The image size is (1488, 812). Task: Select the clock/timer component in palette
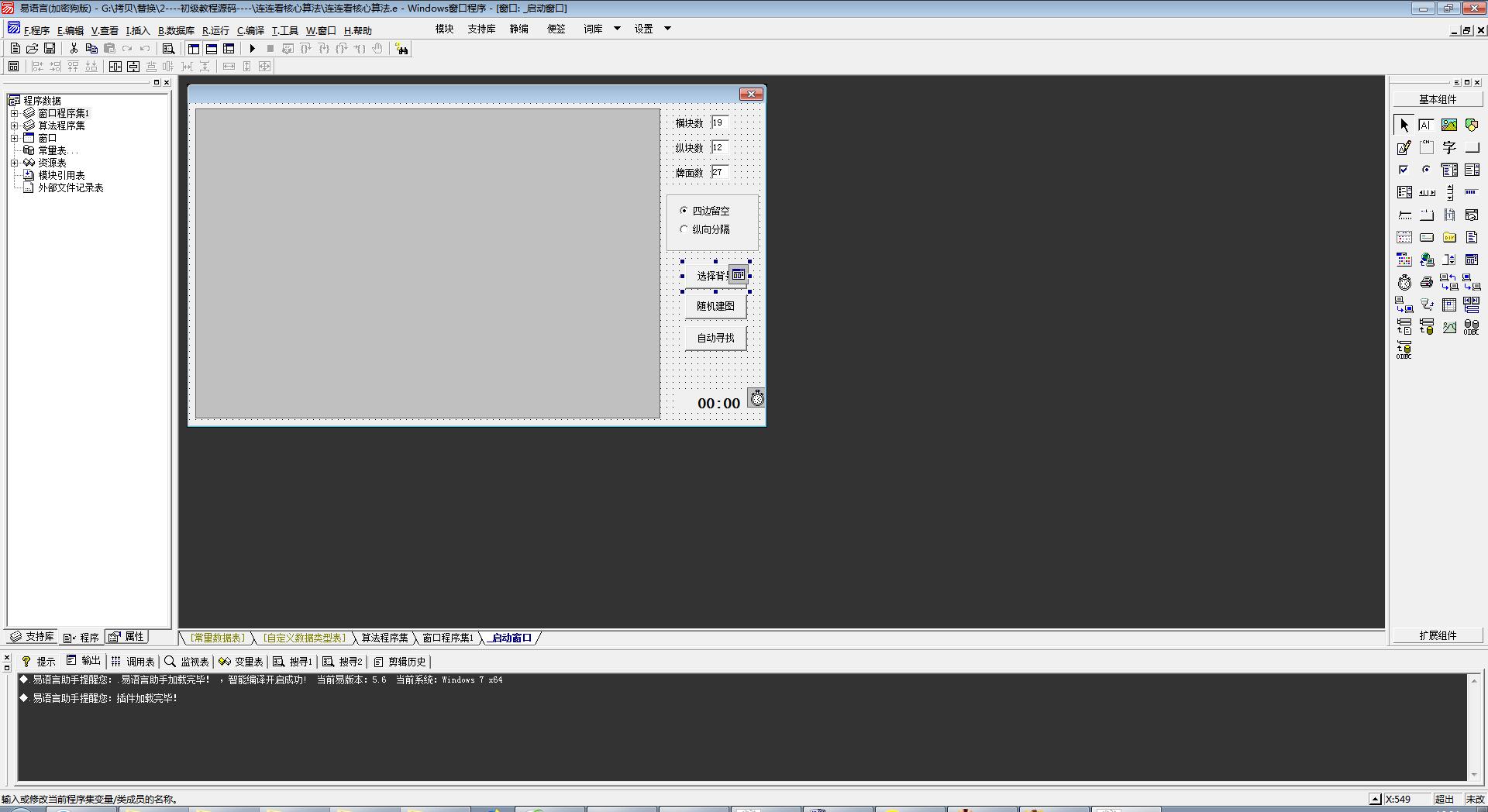(1404, 282)
